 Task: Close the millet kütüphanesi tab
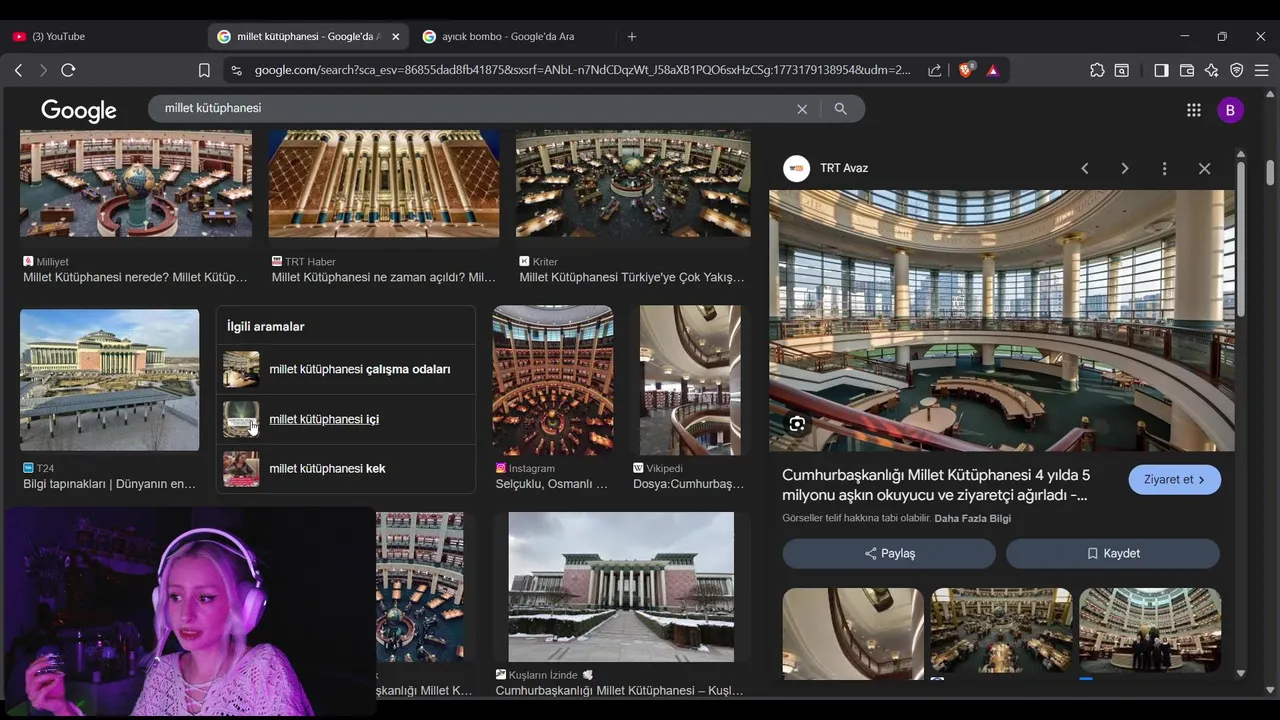(396, 36)
